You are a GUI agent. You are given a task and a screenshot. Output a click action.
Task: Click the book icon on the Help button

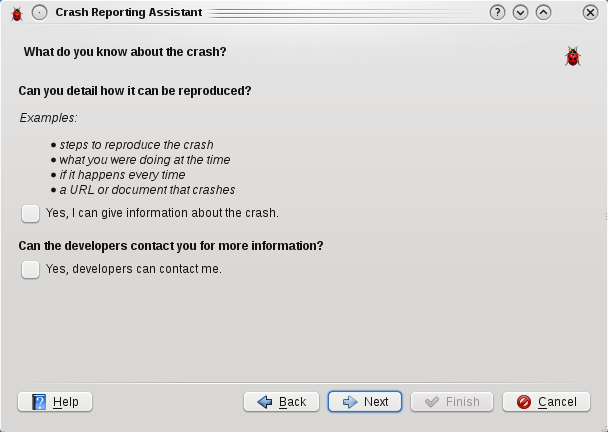pyautogui.click(x=39, y=402)
